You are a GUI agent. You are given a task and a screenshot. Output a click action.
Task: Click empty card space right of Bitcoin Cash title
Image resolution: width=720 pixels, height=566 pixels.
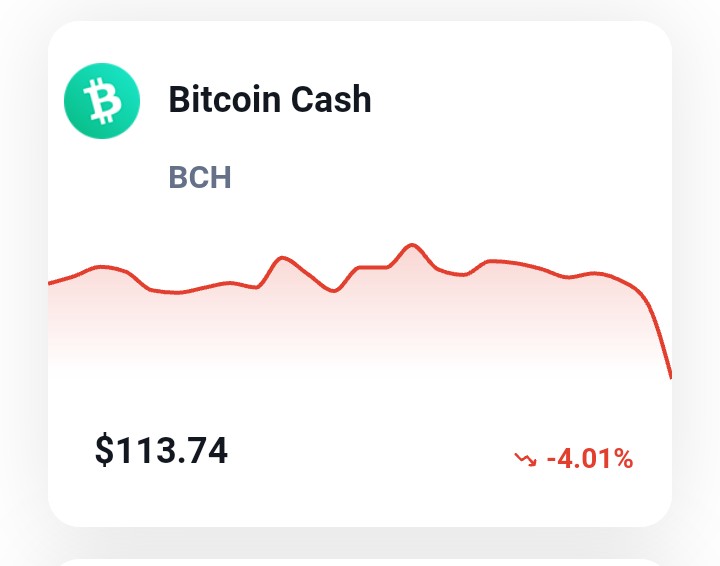[519, 99]
